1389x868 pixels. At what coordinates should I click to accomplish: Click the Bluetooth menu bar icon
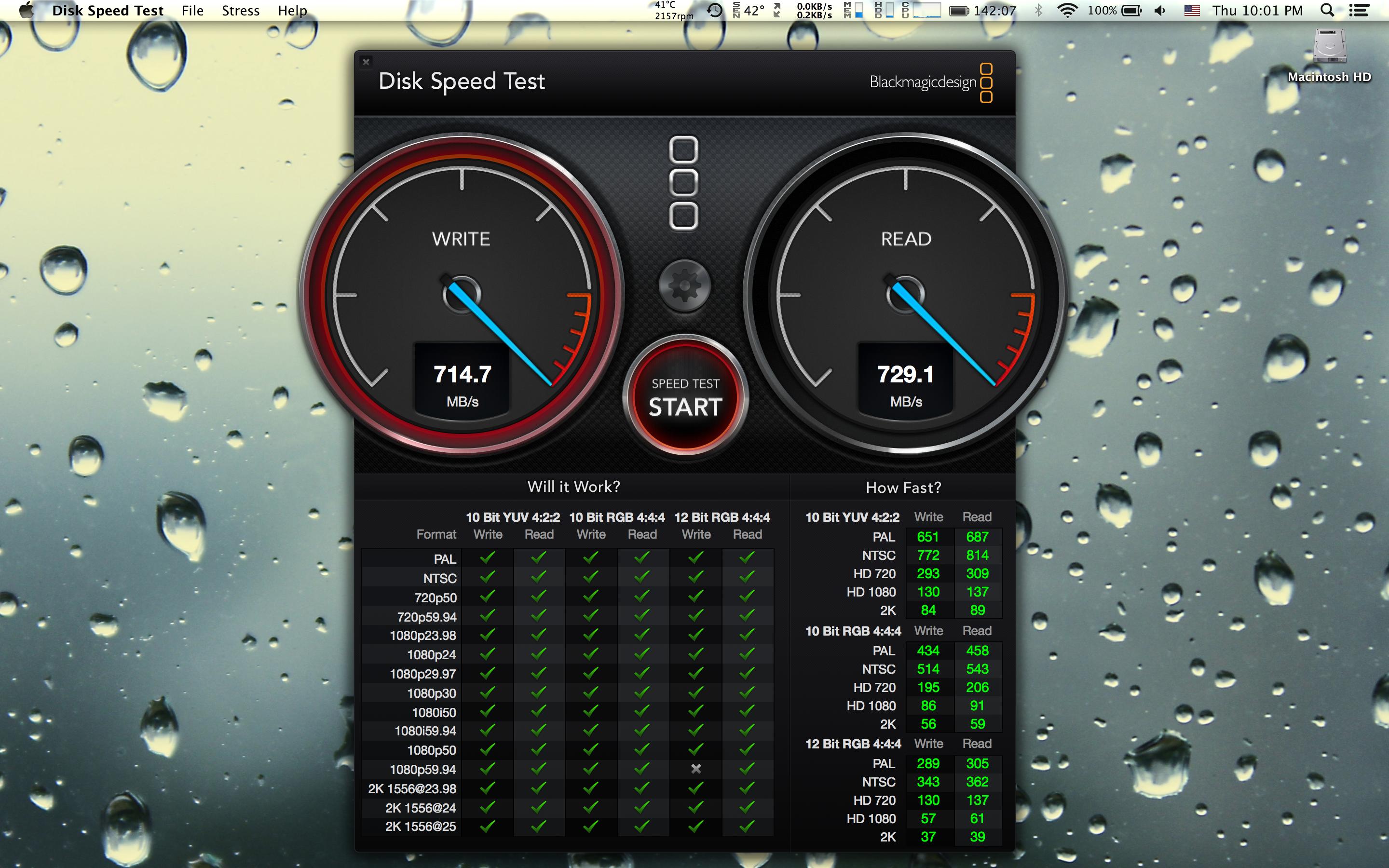[x=1038, y=10]
